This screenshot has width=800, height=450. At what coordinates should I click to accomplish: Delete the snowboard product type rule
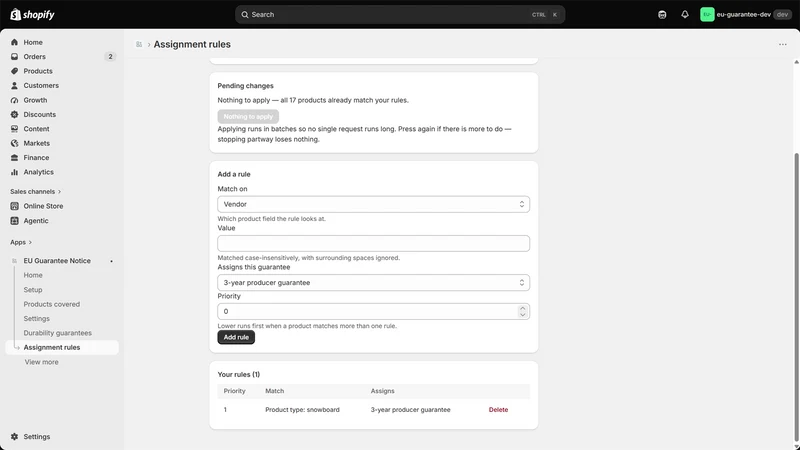pyautogui.click(x=498, y=410)
